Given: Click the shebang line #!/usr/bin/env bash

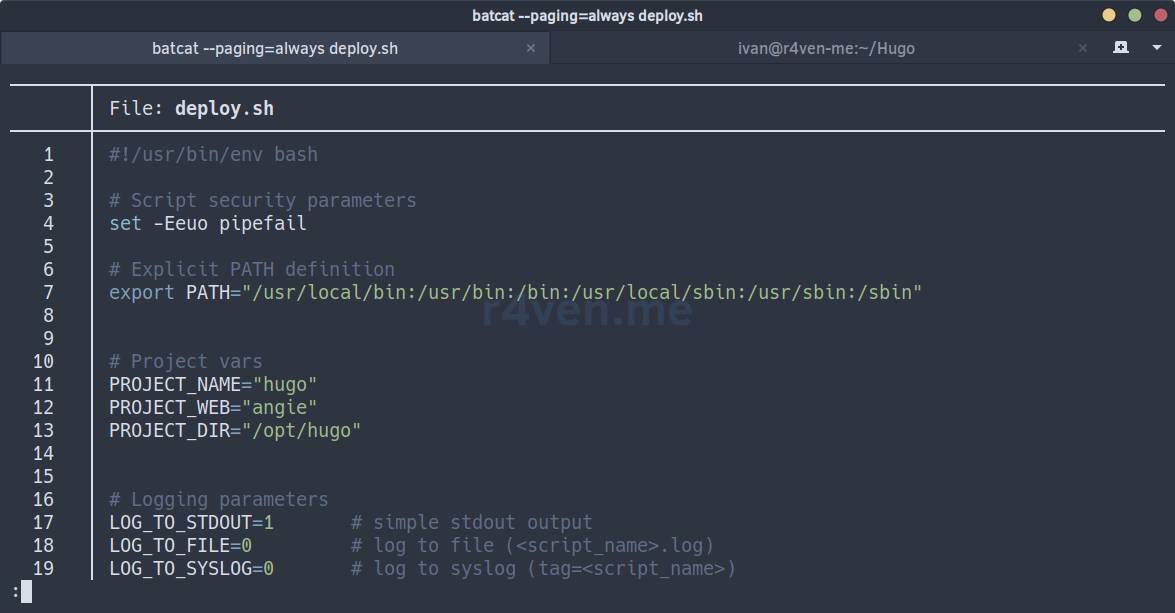Looking at the screenshot, I should click(x=213, y=155).
